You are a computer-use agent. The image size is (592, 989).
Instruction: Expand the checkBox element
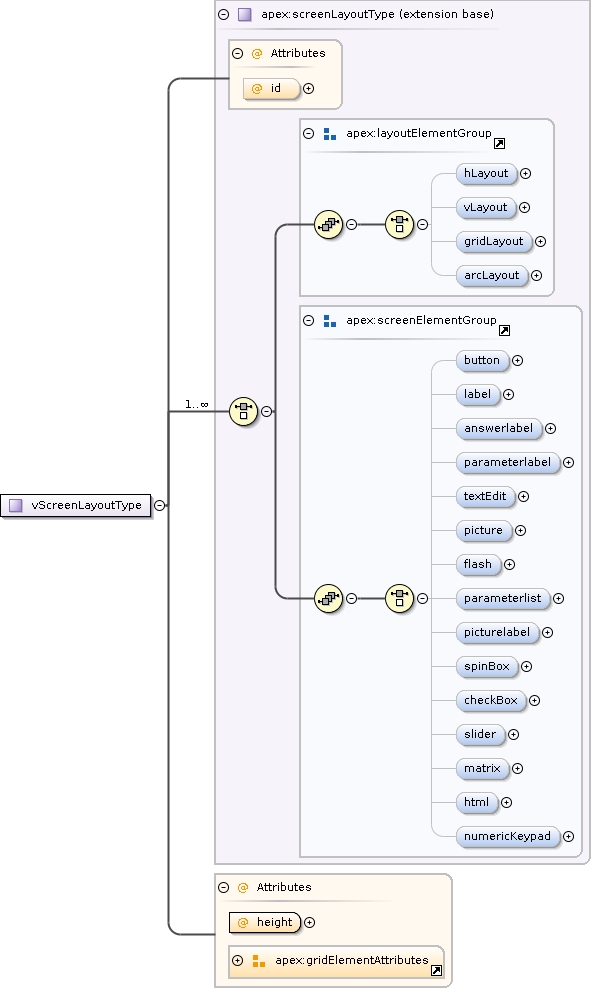point(535,701)
